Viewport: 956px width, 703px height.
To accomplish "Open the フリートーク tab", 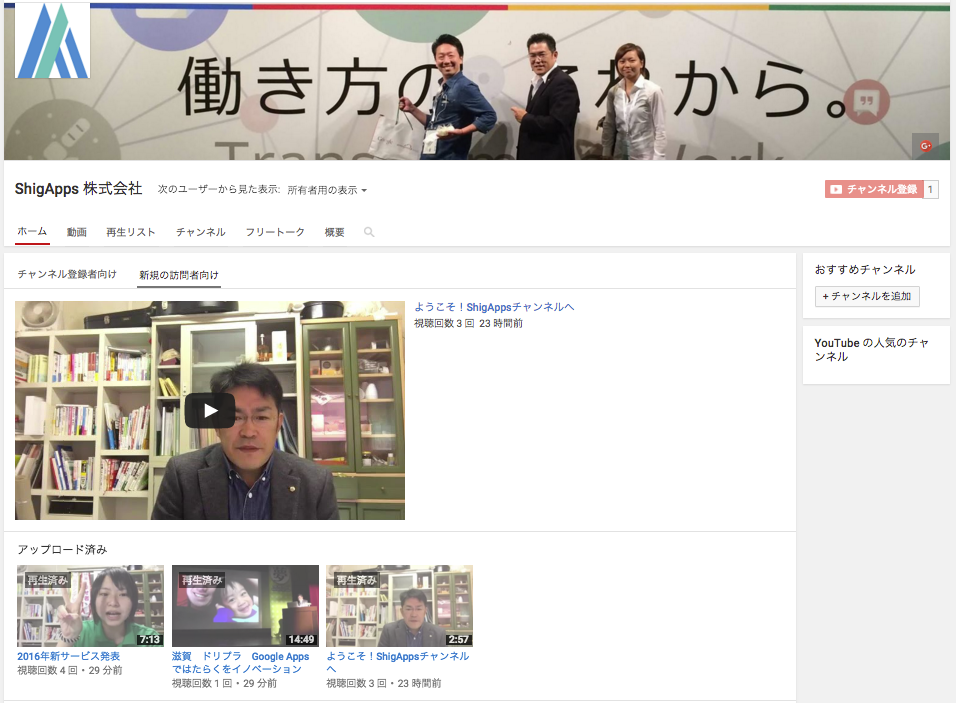I will (x=275, y=232).
